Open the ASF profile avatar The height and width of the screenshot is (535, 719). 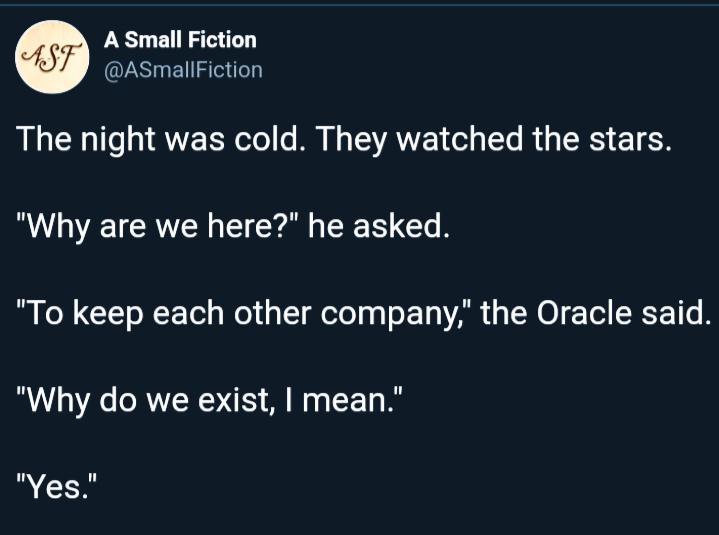pos(52,57)
